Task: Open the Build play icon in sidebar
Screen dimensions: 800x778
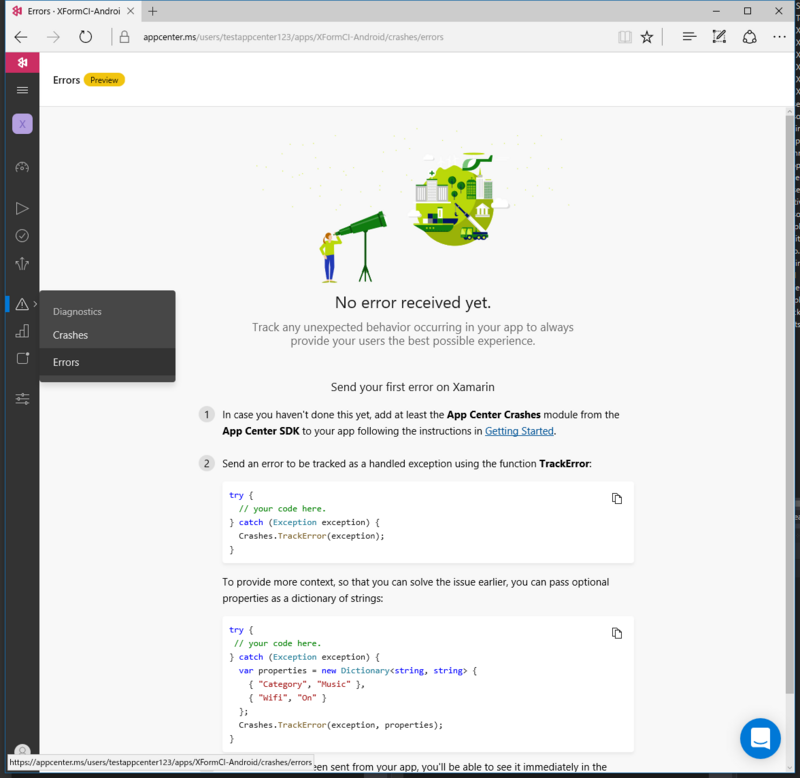Action: click(22, 208)
